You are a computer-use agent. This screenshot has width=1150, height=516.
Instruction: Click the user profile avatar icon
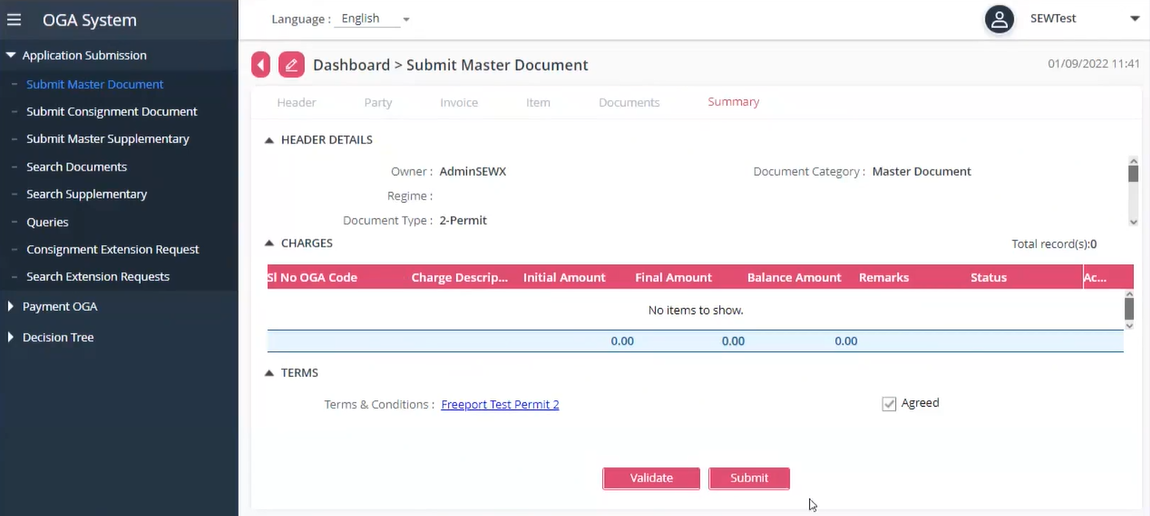click(999, 19)
